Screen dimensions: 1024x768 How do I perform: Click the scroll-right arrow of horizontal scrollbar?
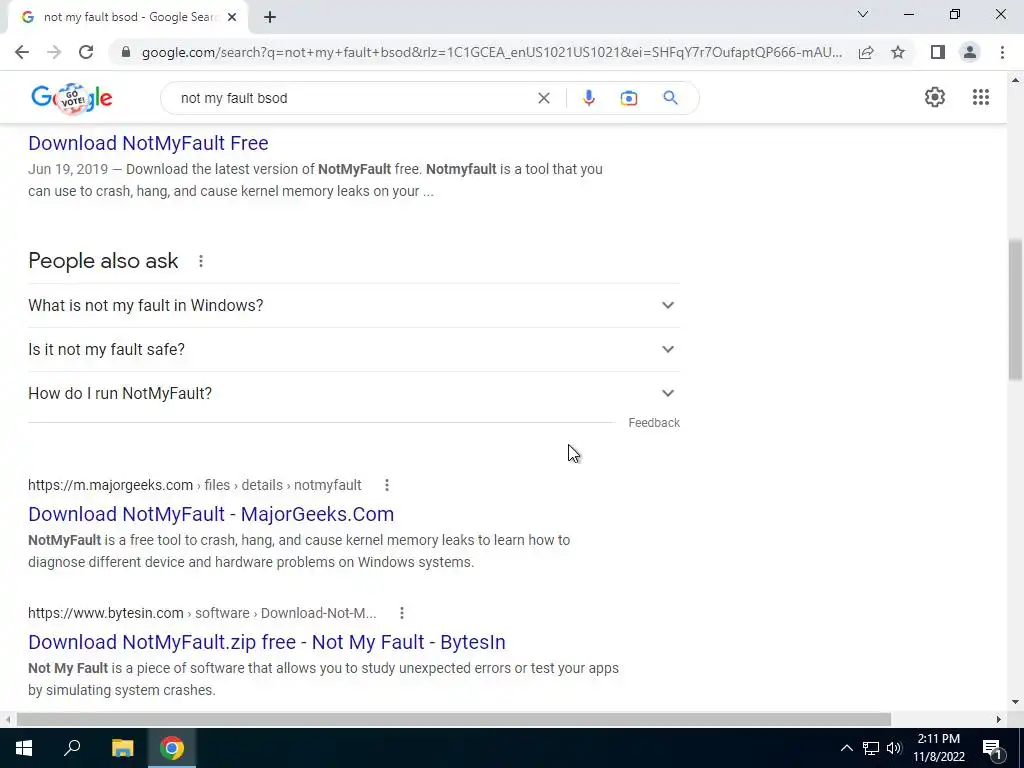[x=999, y=719]
